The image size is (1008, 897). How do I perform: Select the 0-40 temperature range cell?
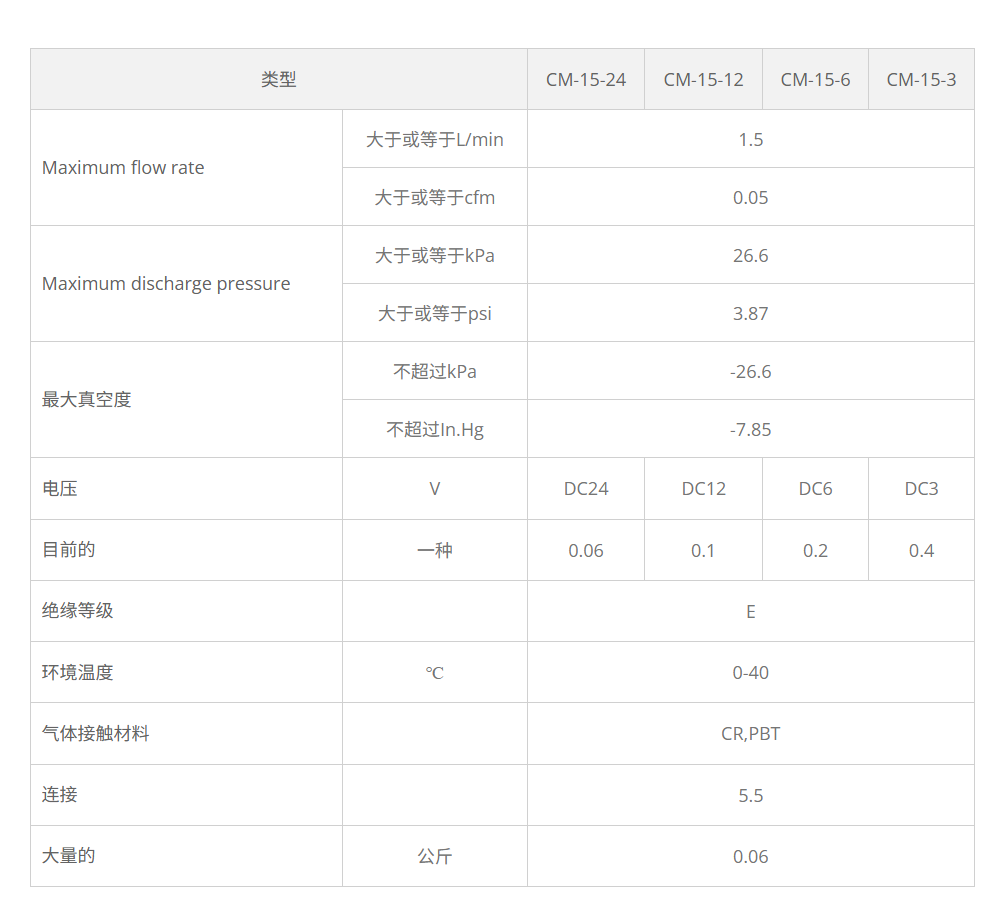point(751,672)
